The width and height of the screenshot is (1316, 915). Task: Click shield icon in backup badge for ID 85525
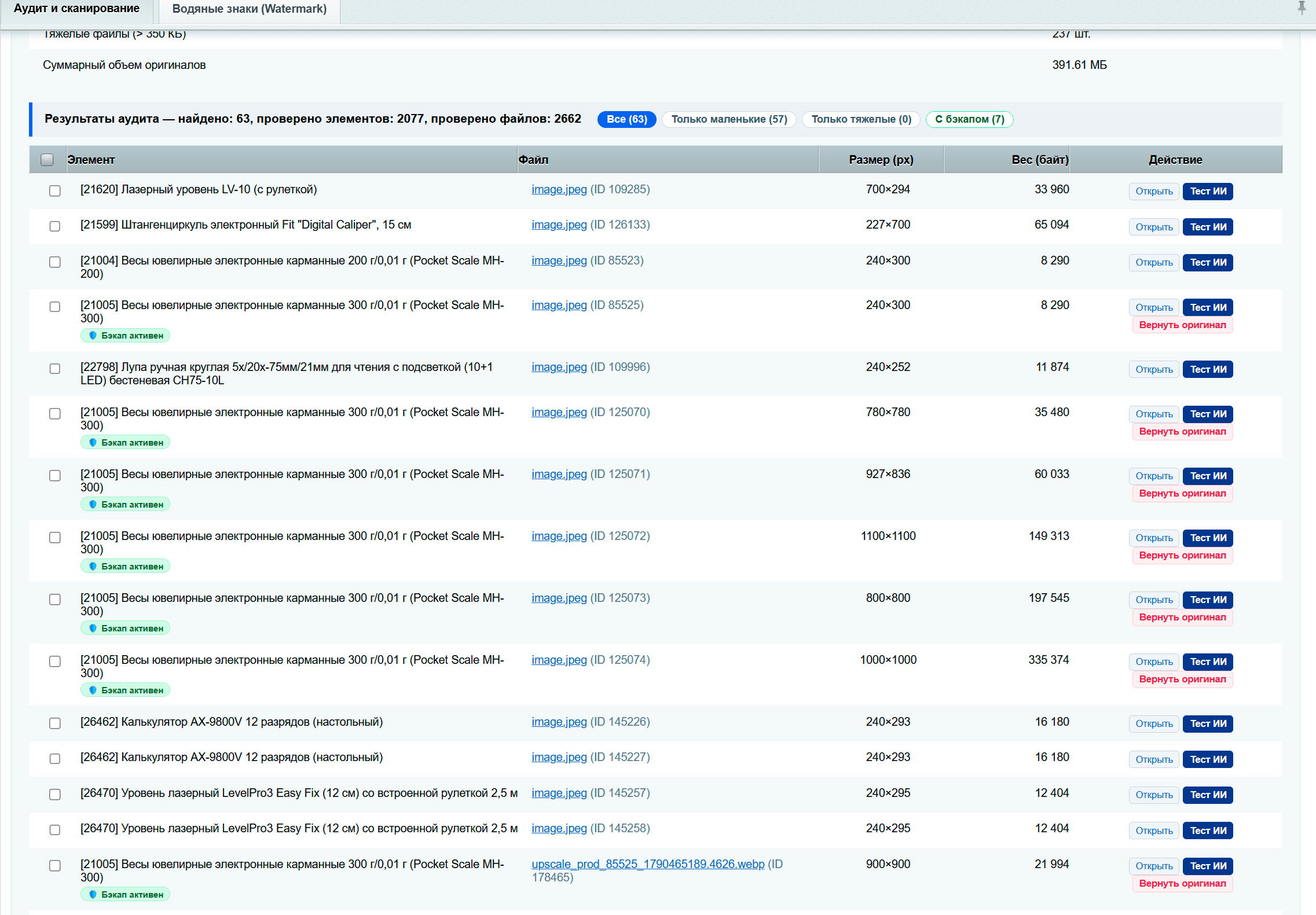[93, 336]
